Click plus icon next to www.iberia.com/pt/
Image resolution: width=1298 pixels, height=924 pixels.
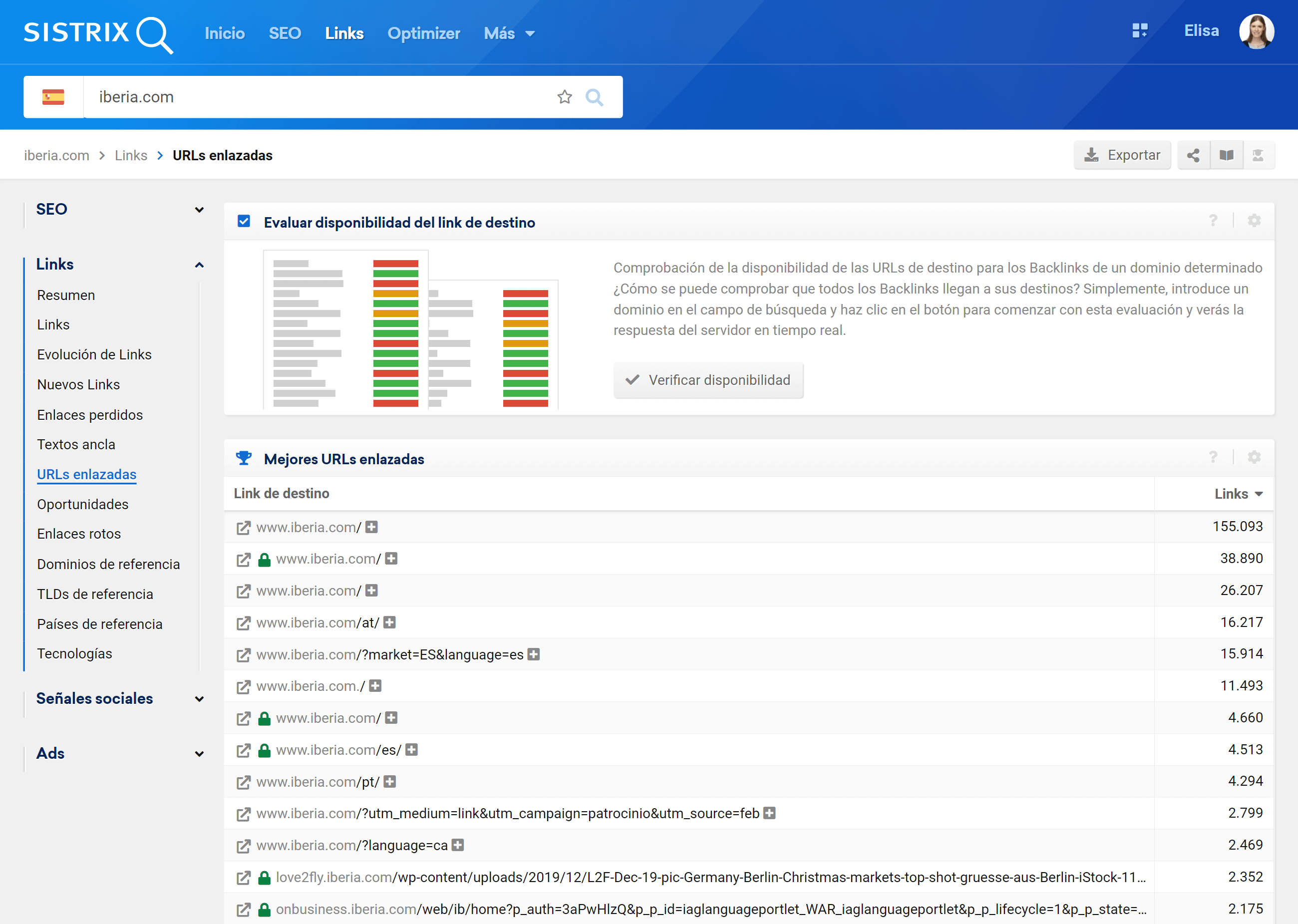(x=390, y=782)
